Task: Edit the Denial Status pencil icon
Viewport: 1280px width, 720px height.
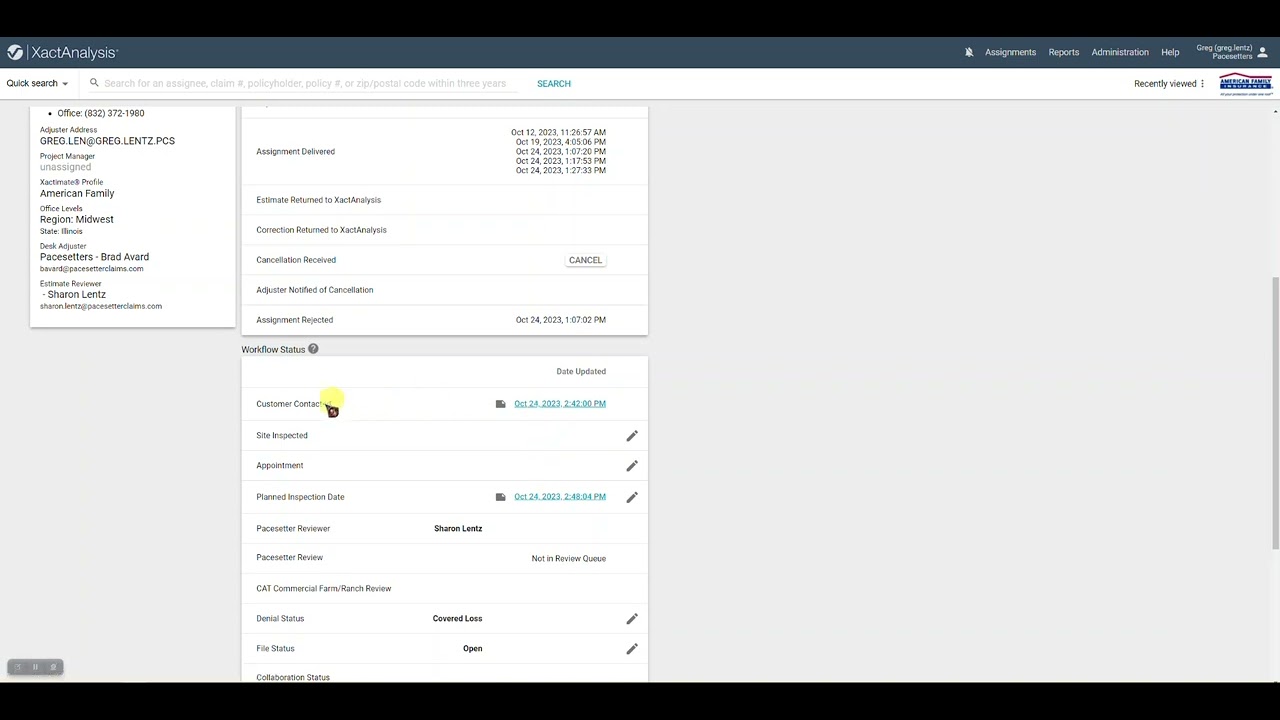Action: tap(632, 619)
